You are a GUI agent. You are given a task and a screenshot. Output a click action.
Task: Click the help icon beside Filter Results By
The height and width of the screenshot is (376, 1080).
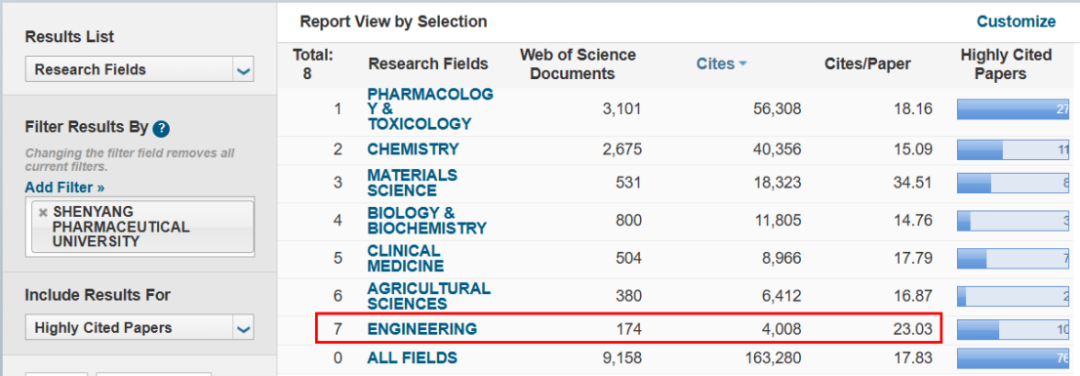pos(161,128)
